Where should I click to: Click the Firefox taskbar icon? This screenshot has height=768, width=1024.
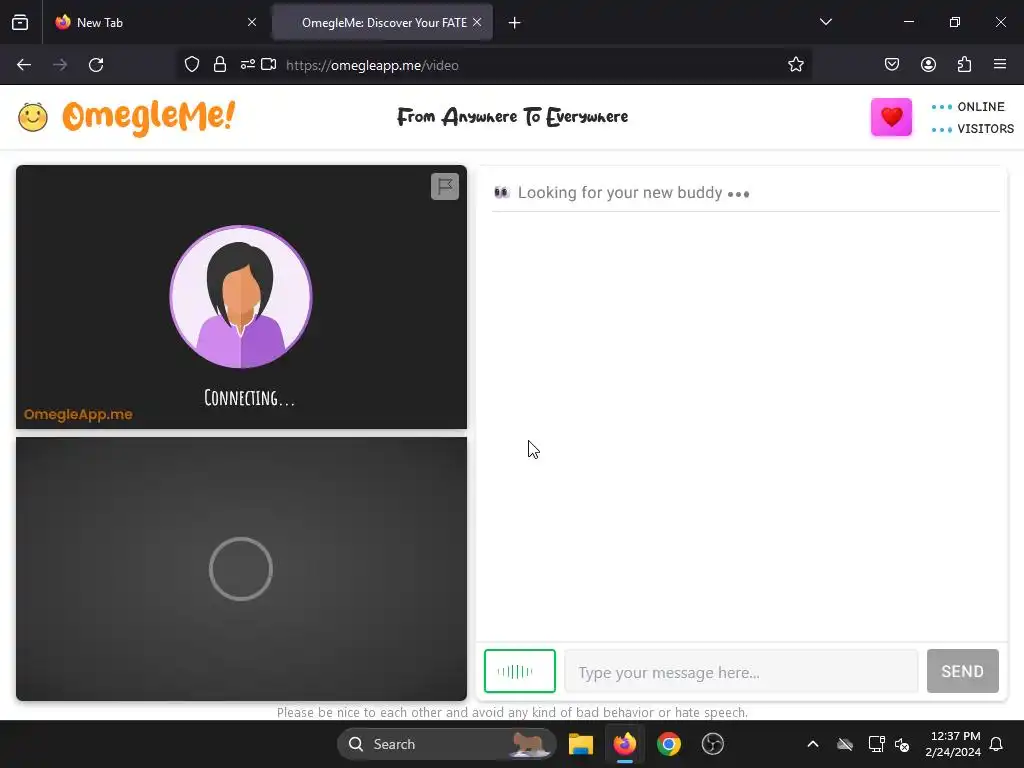pyautogui.click(x=625, y=744)
